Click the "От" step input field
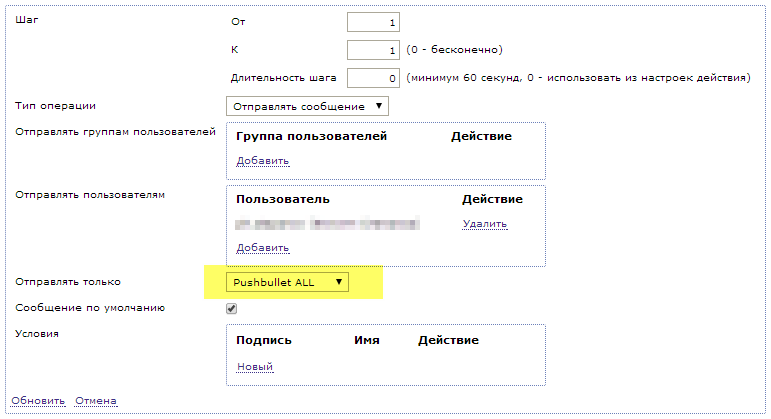 coord(373,21)
